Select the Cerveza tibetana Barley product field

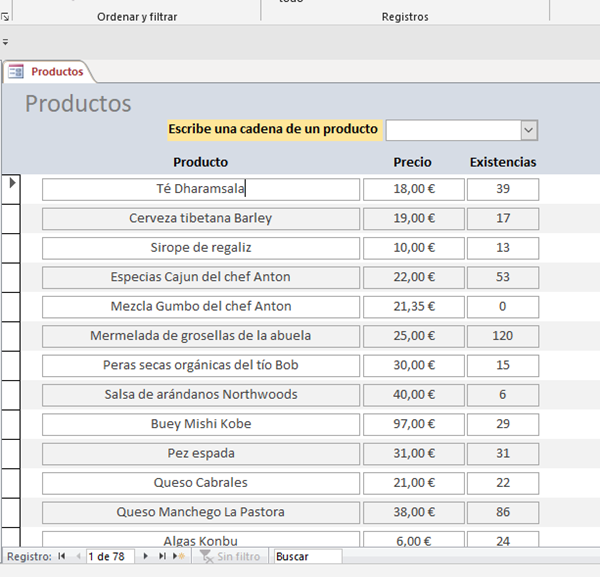(200, 218)
